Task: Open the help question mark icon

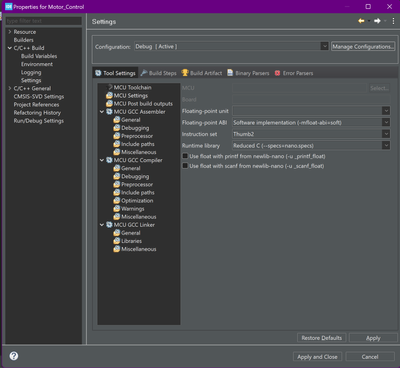Action: click(x=14, y=356)
